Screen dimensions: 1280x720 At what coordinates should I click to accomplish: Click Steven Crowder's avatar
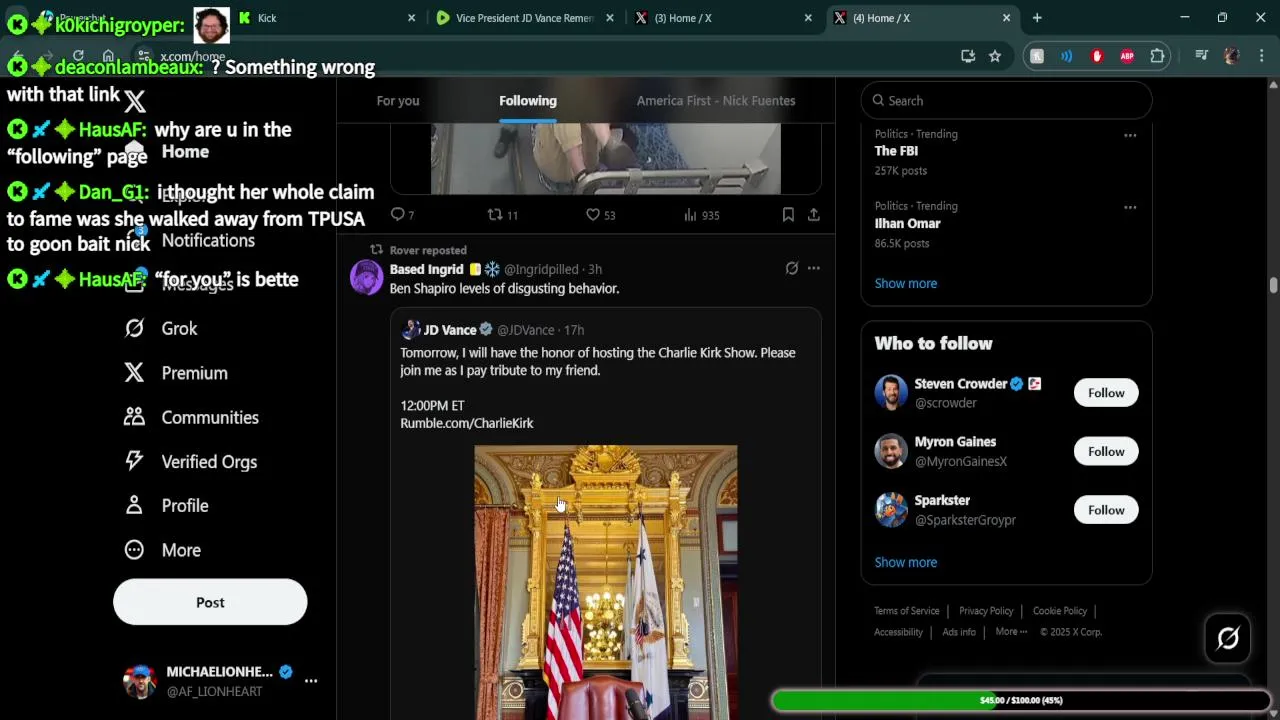tap(891, 392)
